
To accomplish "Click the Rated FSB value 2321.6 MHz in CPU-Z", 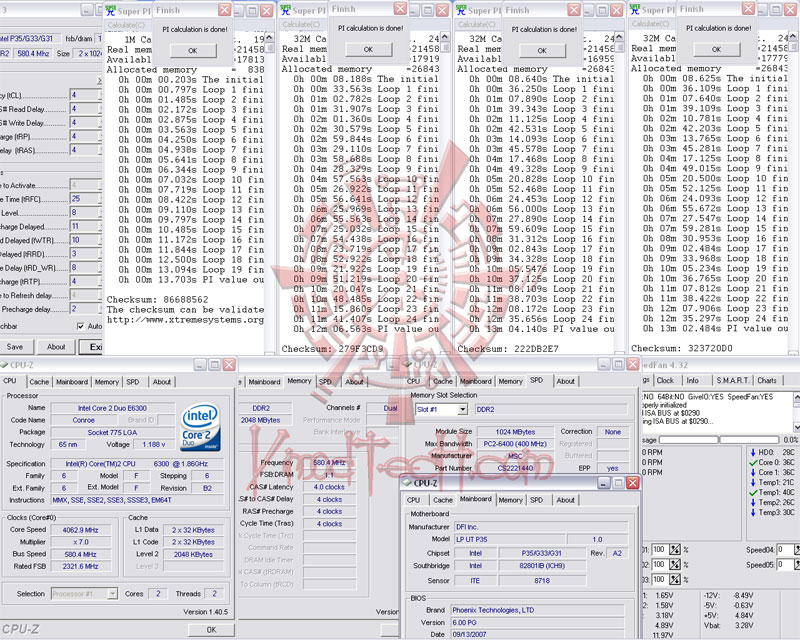I will [x=80, y=566].
